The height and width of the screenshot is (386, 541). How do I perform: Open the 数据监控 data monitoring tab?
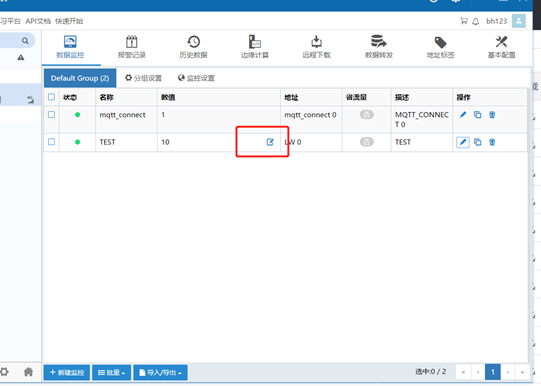(x=70, y=47)
